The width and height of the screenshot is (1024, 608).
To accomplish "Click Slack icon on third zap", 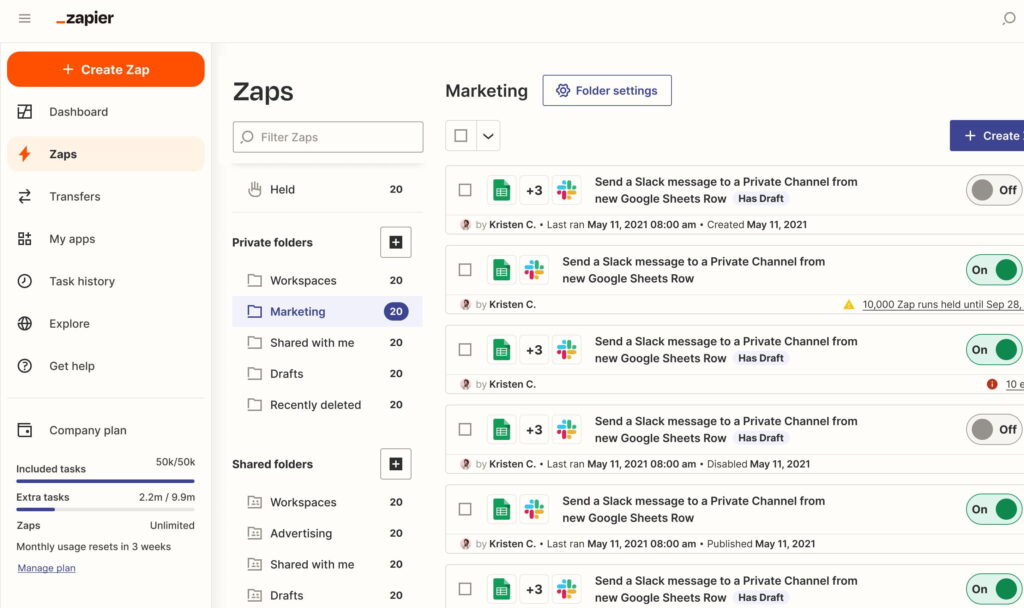I will 566,350.
